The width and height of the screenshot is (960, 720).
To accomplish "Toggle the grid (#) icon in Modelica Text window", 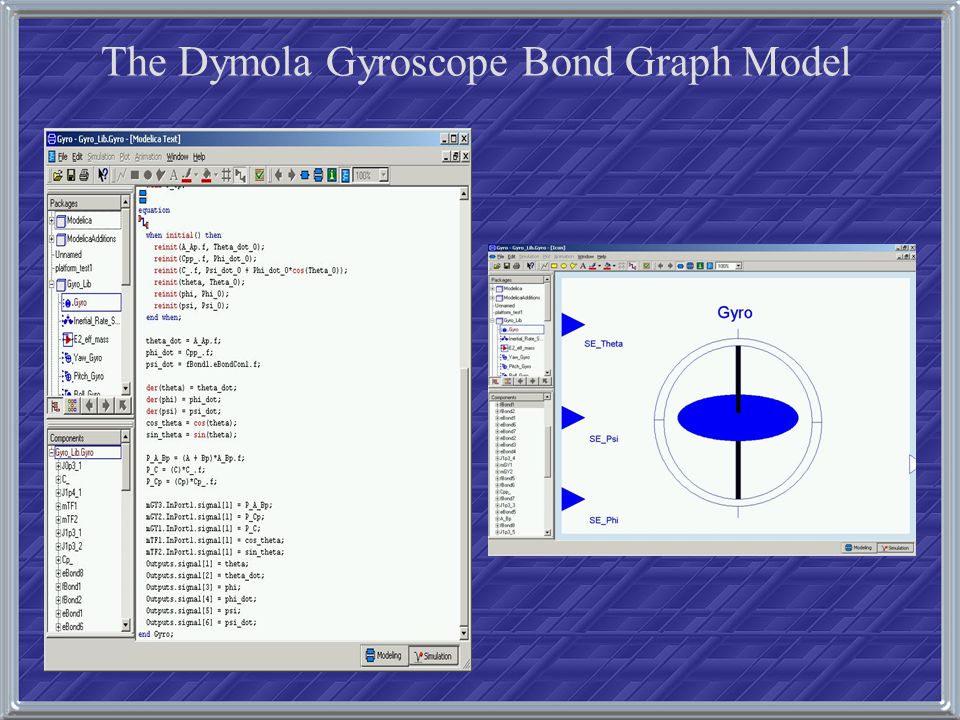I will tap(226, 176).
